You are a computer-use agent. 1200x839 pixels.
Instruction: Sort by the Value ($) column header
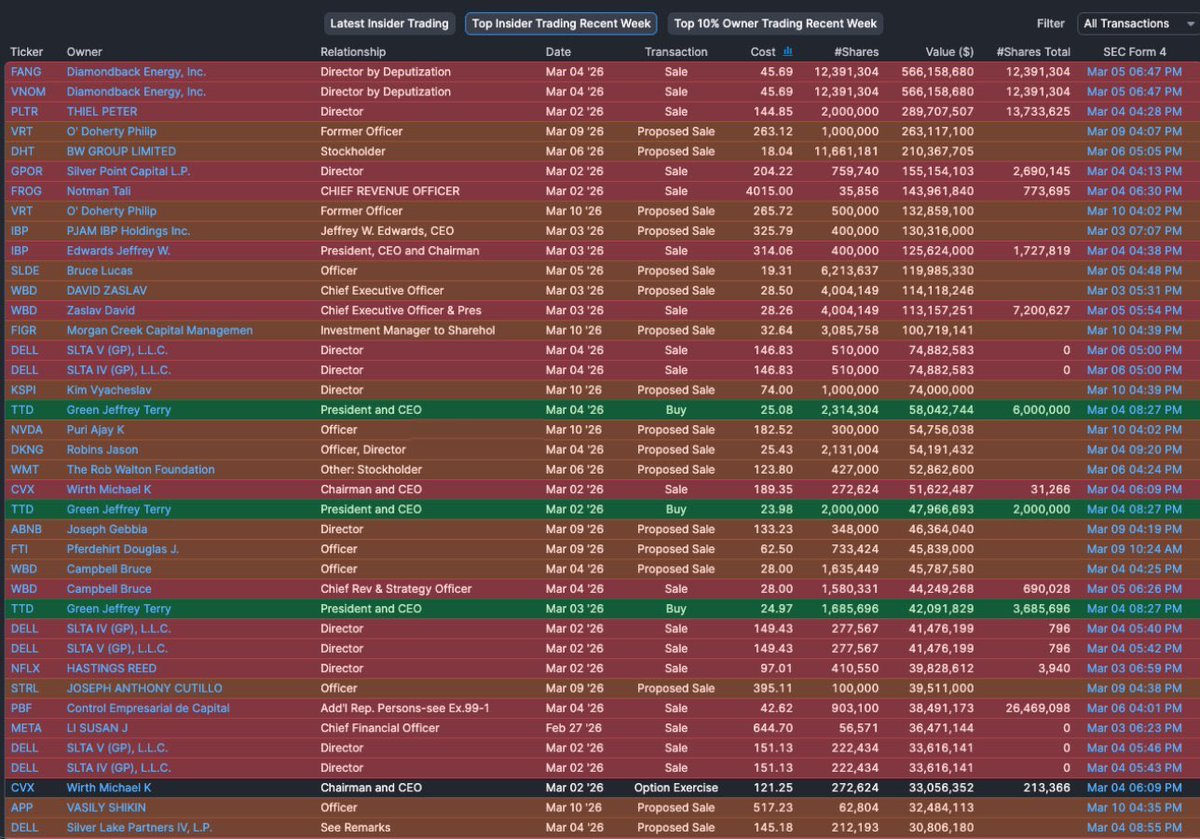pos(947,52)
